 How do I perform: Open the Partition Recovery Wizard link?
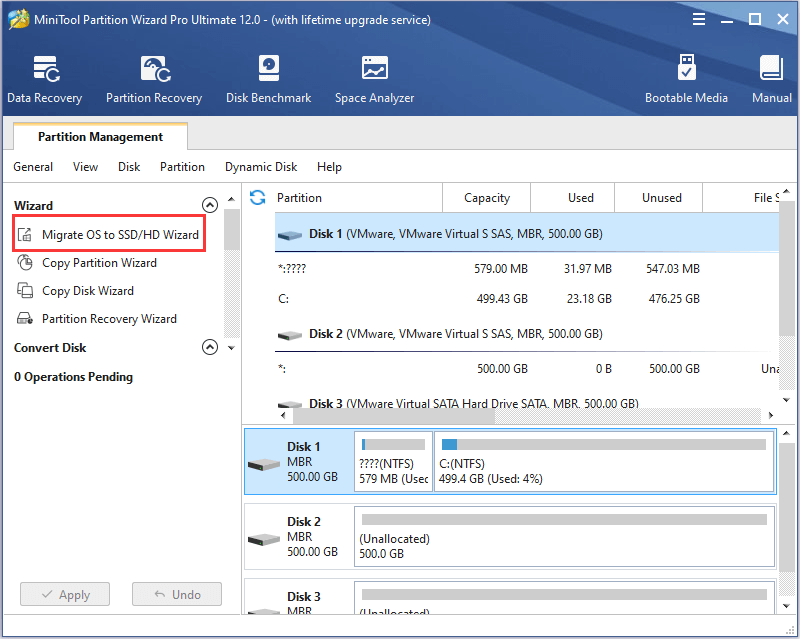[109, 318]
